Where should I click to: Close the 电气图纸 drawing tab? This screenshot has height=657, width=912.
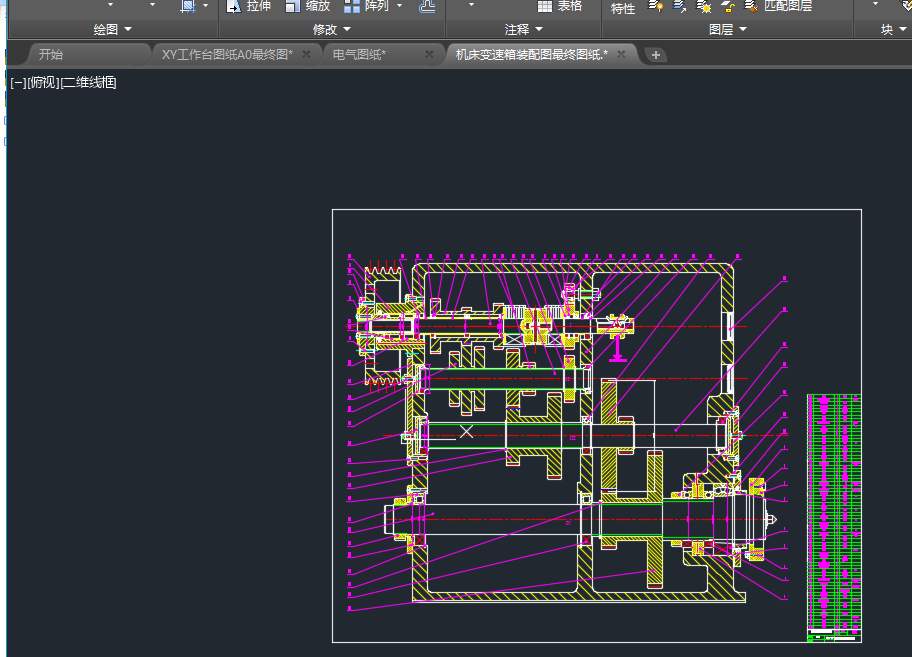429,54
